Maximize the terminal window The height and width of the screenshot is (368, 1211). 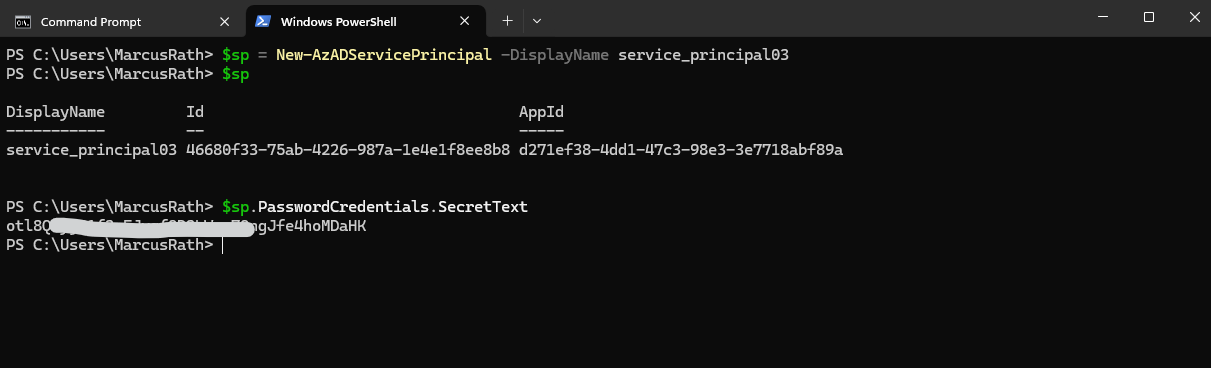click(x=1149, y=17)
